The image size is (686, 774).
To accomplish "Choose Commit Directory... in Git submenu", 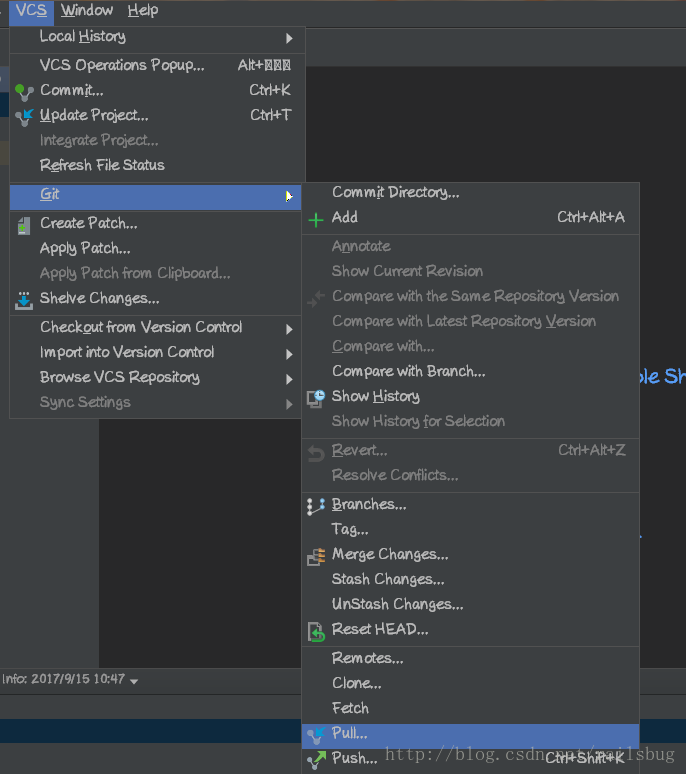I will click(x=471, y=193).
